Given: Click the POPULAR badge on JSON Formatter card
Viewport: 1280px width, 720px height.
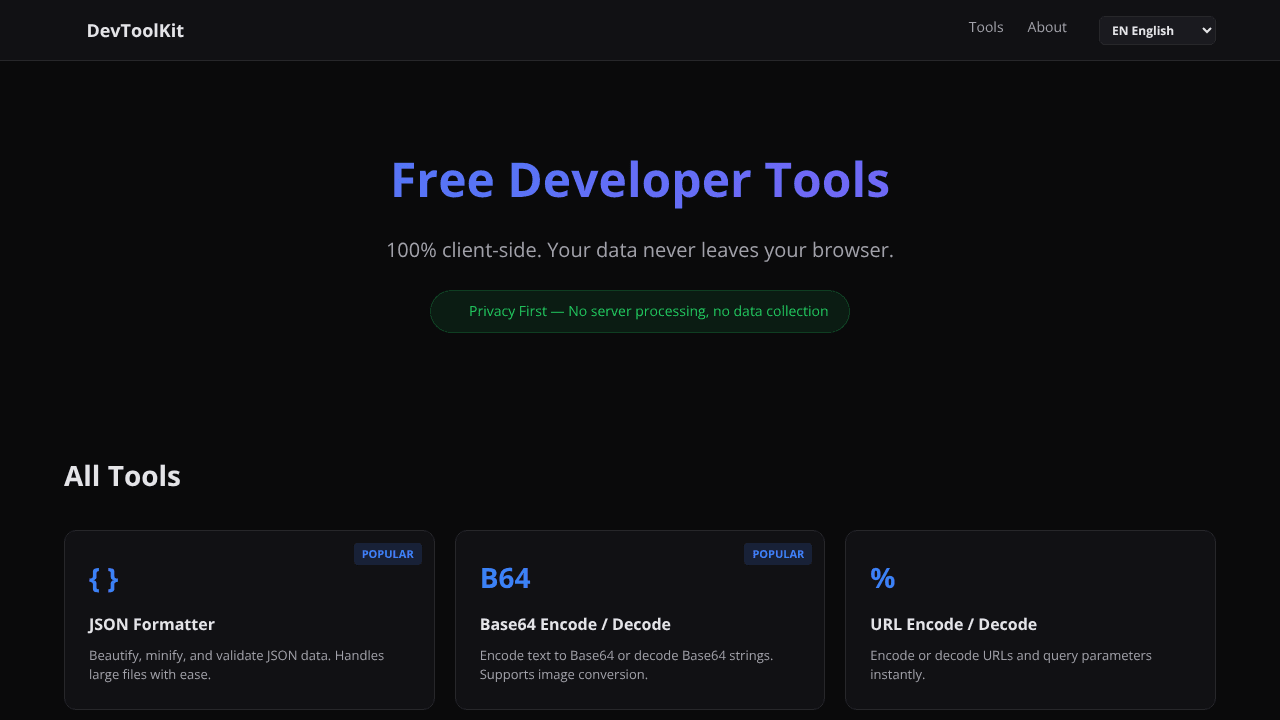Looking at the screenshot, I should 388,554.
